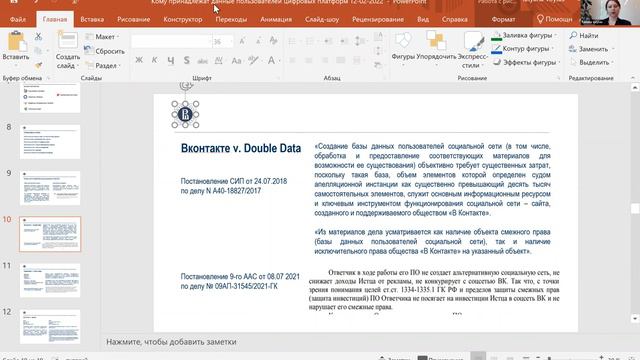Switch to the Design (Конструктор) tab

pyautogui.click(x=182, y=19)
